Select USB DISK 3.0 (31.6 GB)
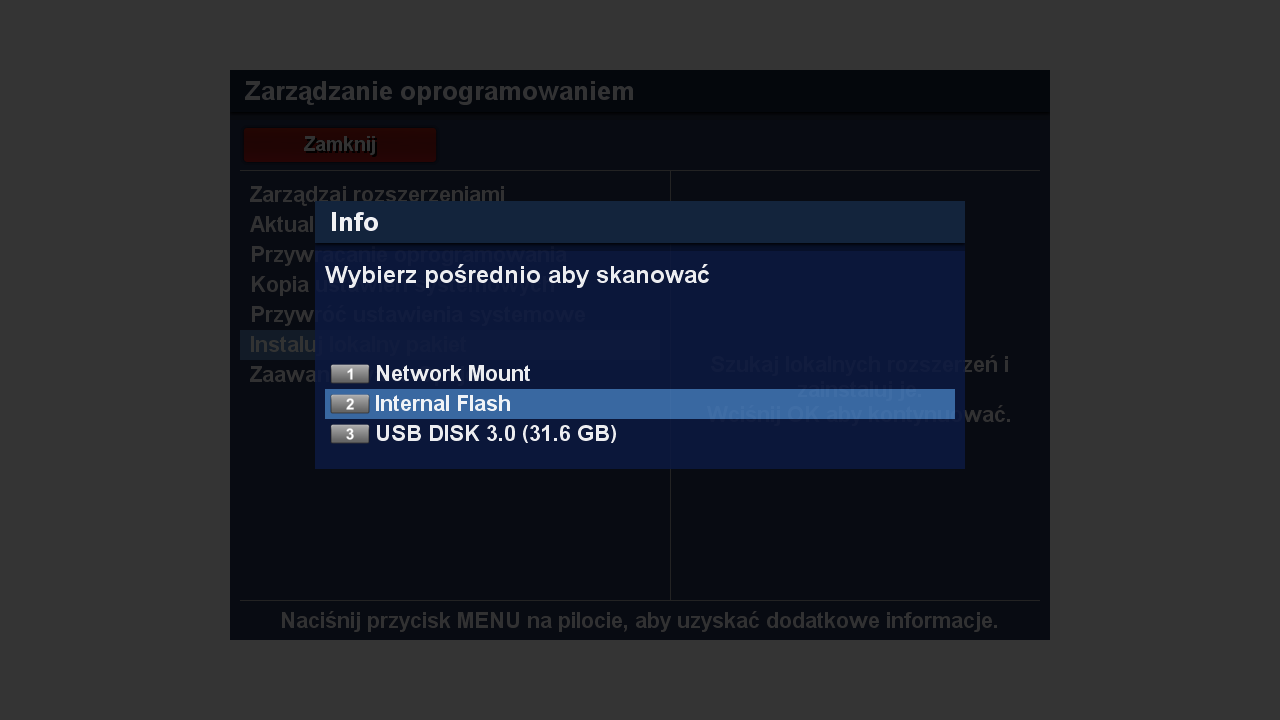Image resolution: width=1280 pixels, height=720 pixels. (496, 434)
